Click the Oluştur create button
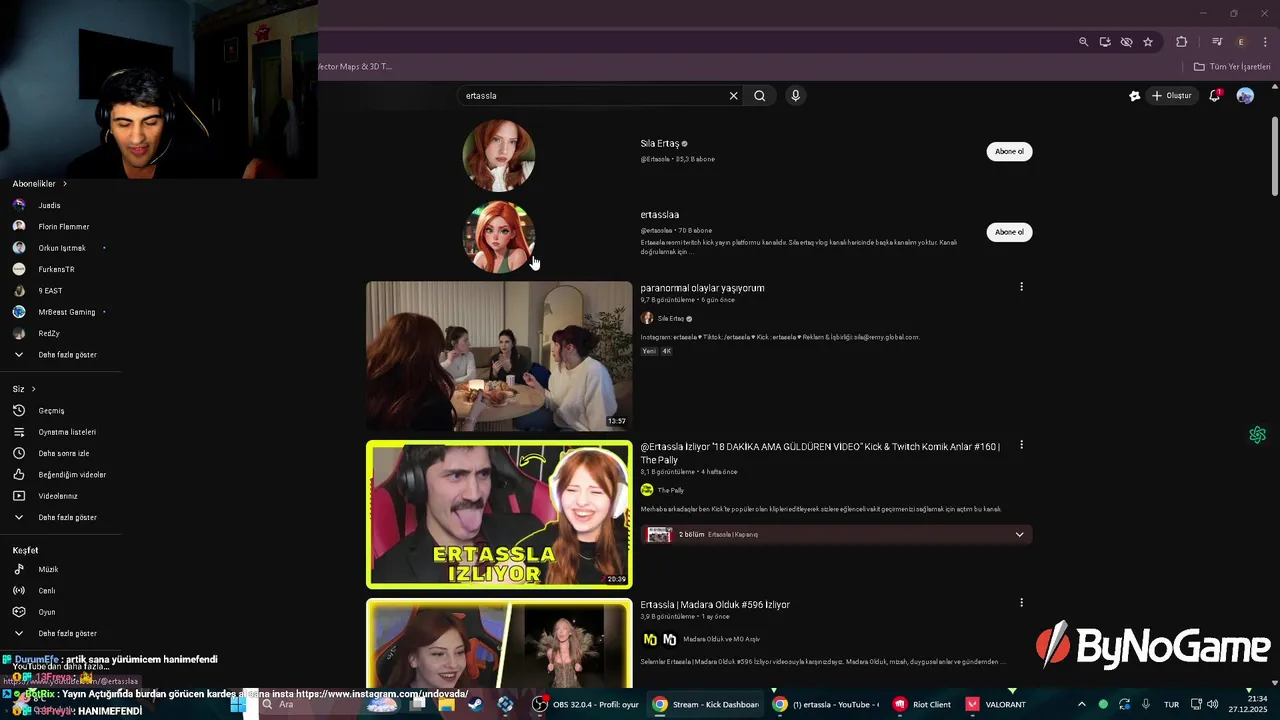Image resolution: width=1280 pixels, height=720 pixels. [x=1172, y=96]
